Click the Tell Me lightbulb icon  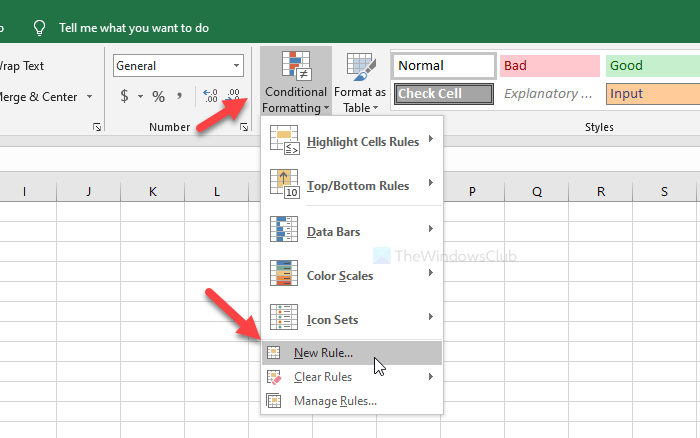[x=39, y=27]
